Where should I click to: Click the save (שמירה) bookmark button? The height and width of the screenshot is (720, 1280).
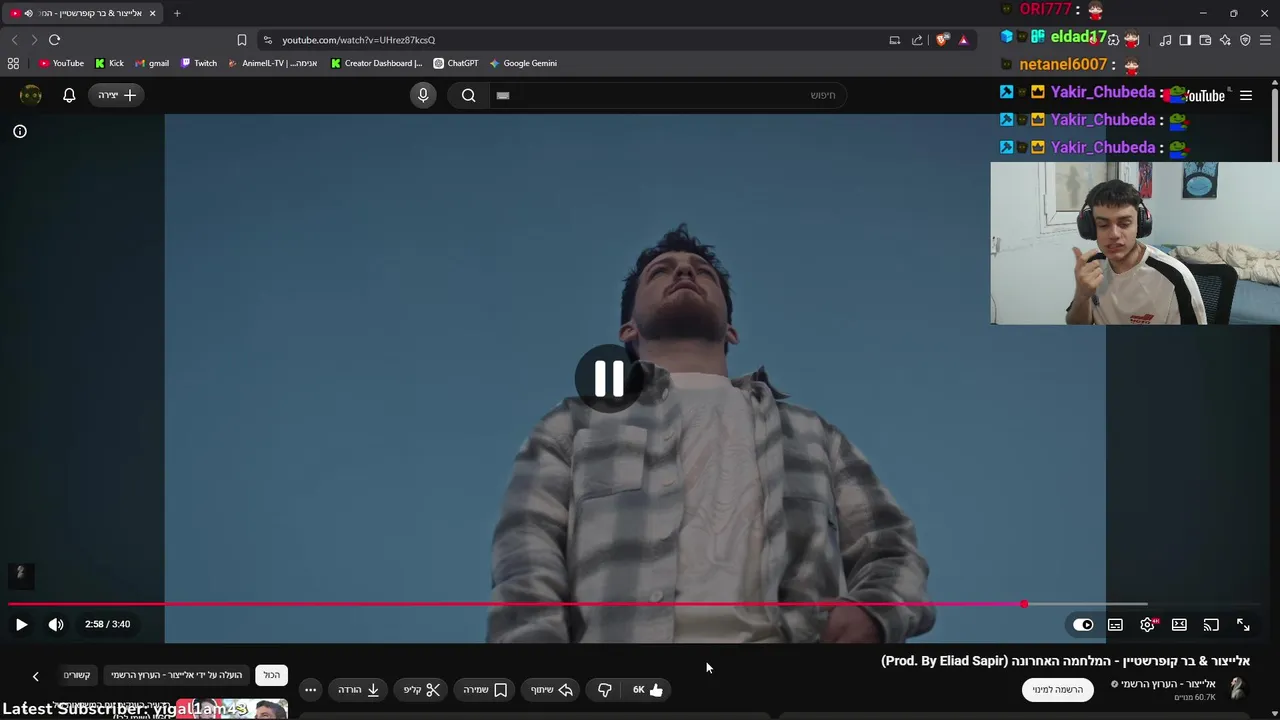click(x=485, y=690)
